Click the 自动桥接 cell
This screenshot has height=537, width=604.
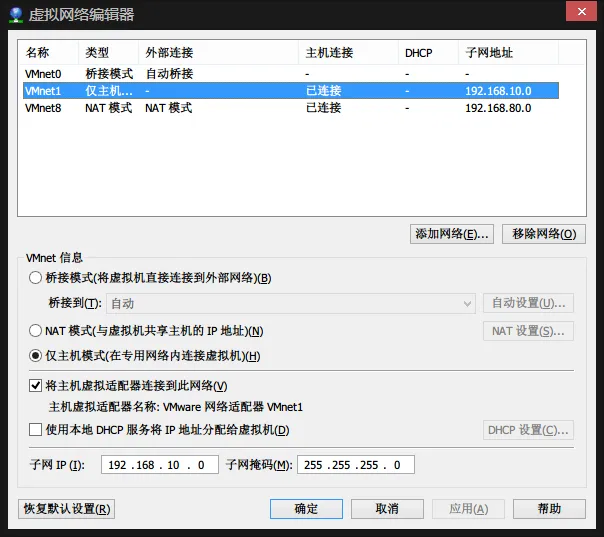[169, 74]
